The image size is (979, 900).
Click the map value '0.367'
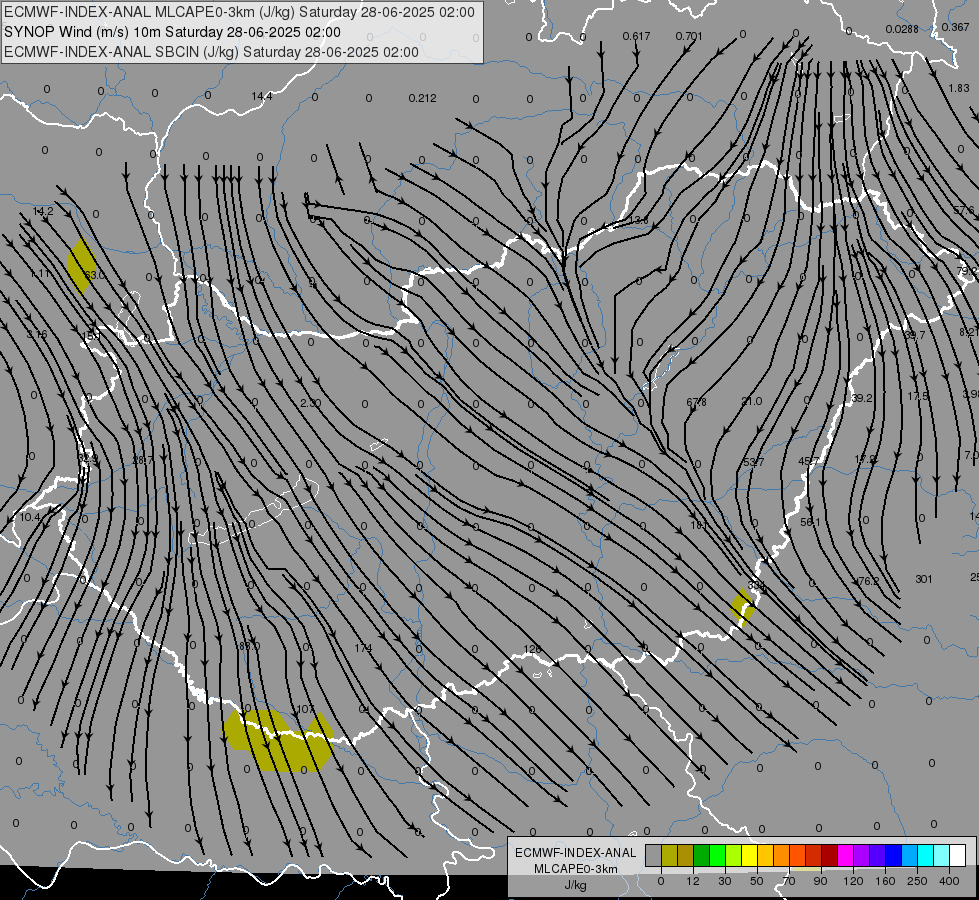click(955, 27)
